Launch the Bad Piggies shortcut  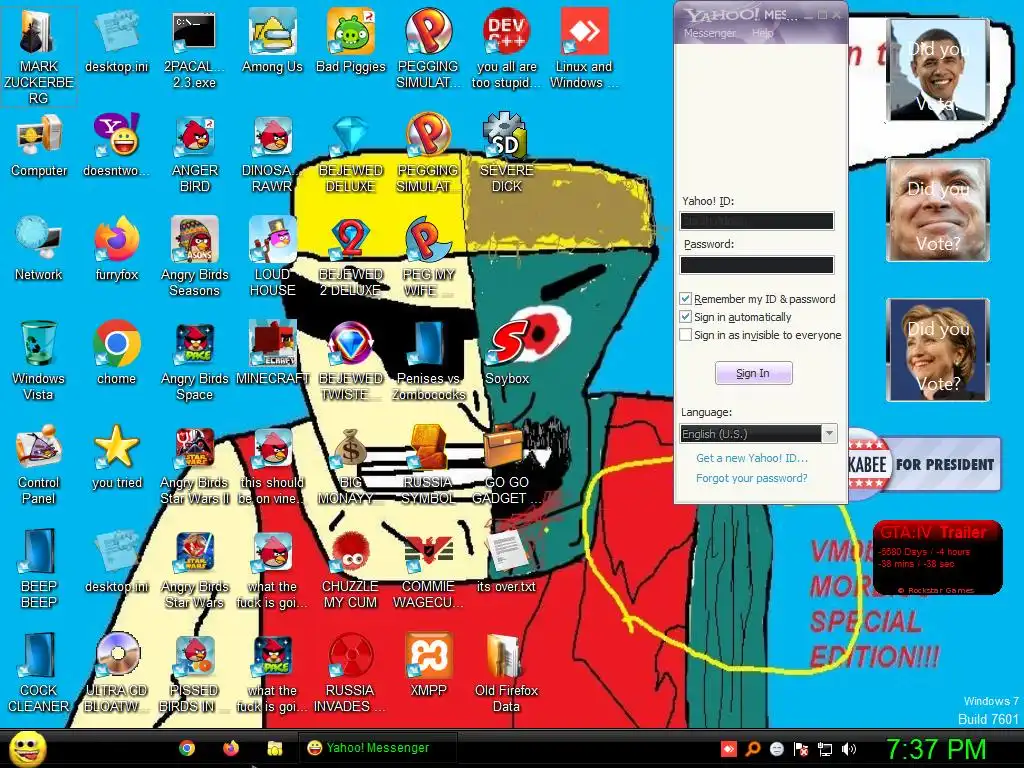(351, 40)
